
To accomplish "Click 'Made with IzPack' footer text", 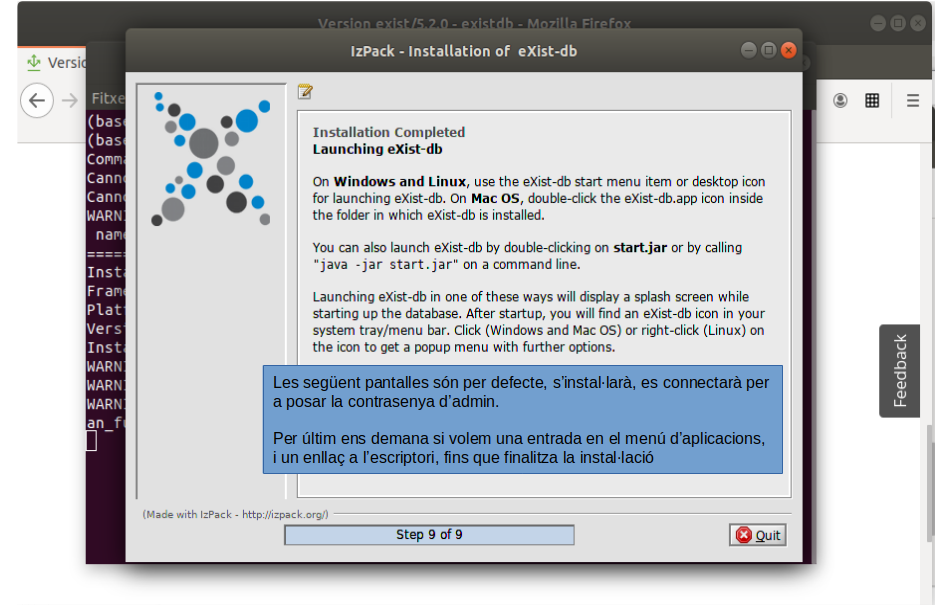I will tap(236, 514).
